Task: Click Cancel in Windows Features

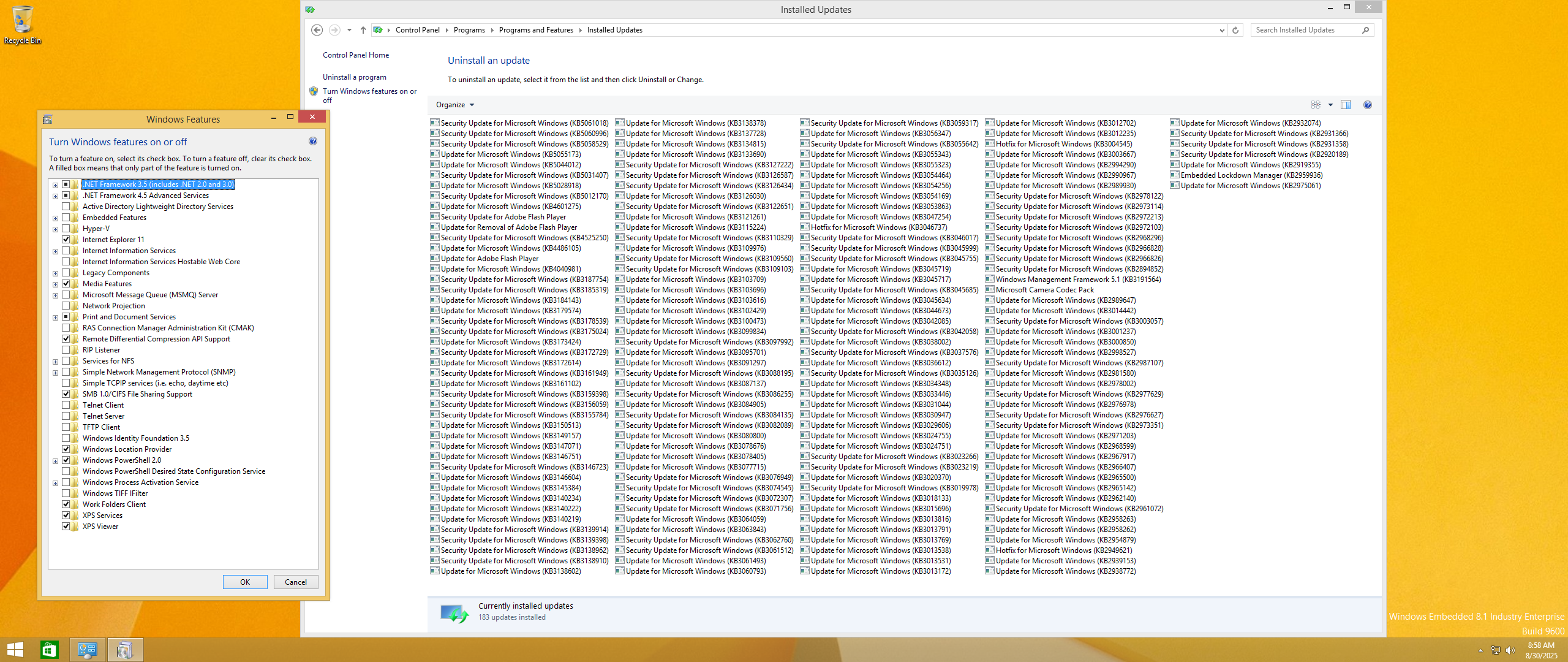Action: click(x=296, y=582)
